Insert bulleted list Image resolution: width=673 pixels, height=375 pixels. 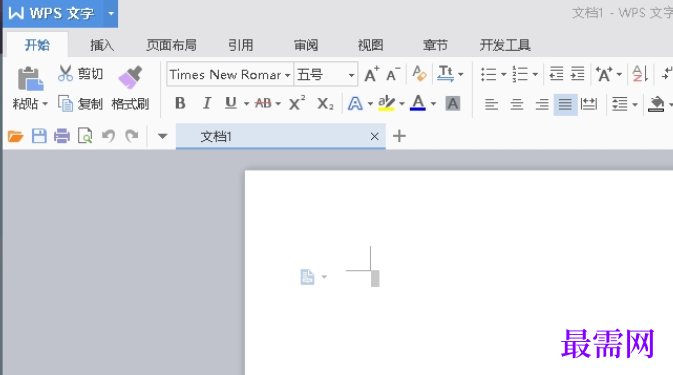tap(488, 74)
